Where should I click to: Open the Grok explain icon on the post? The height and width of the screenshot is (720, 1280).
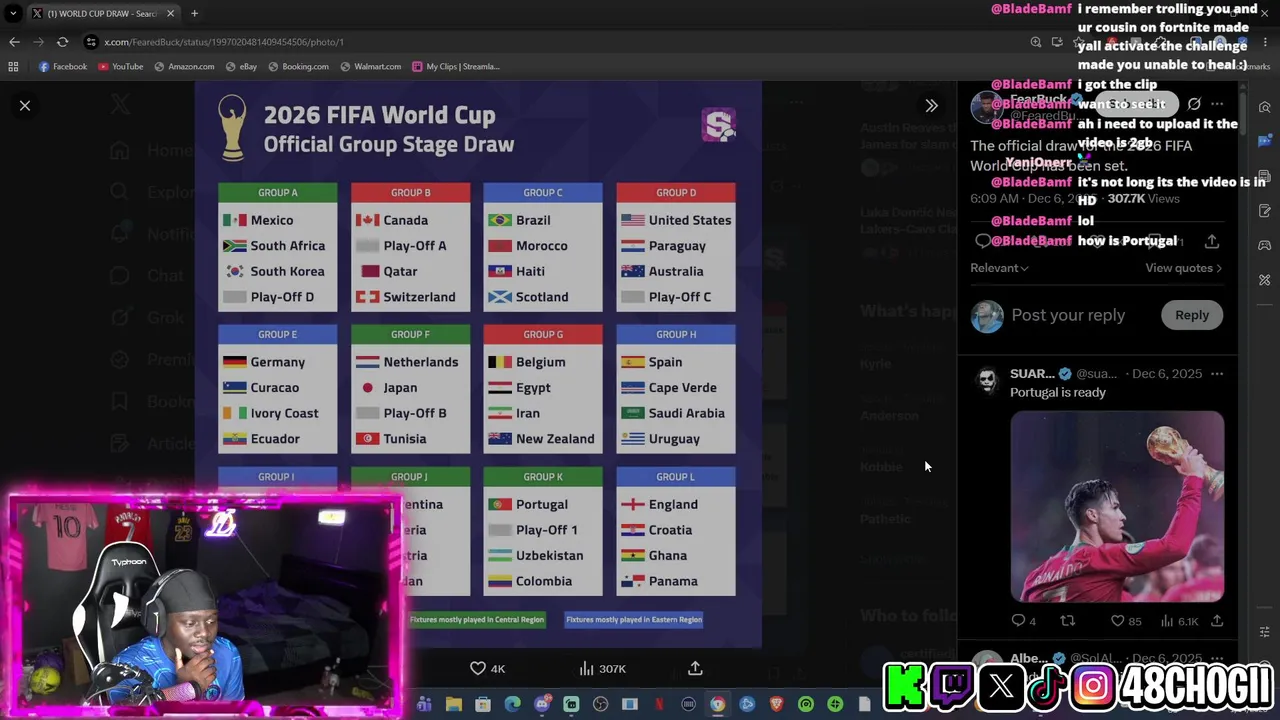[1194, 104]
